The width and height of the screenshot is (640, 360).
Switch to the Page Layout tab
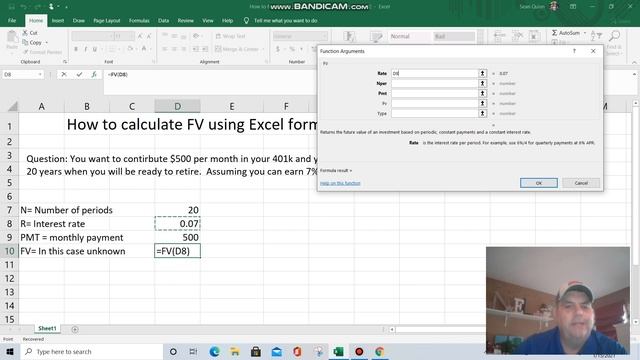pos(107,20)
